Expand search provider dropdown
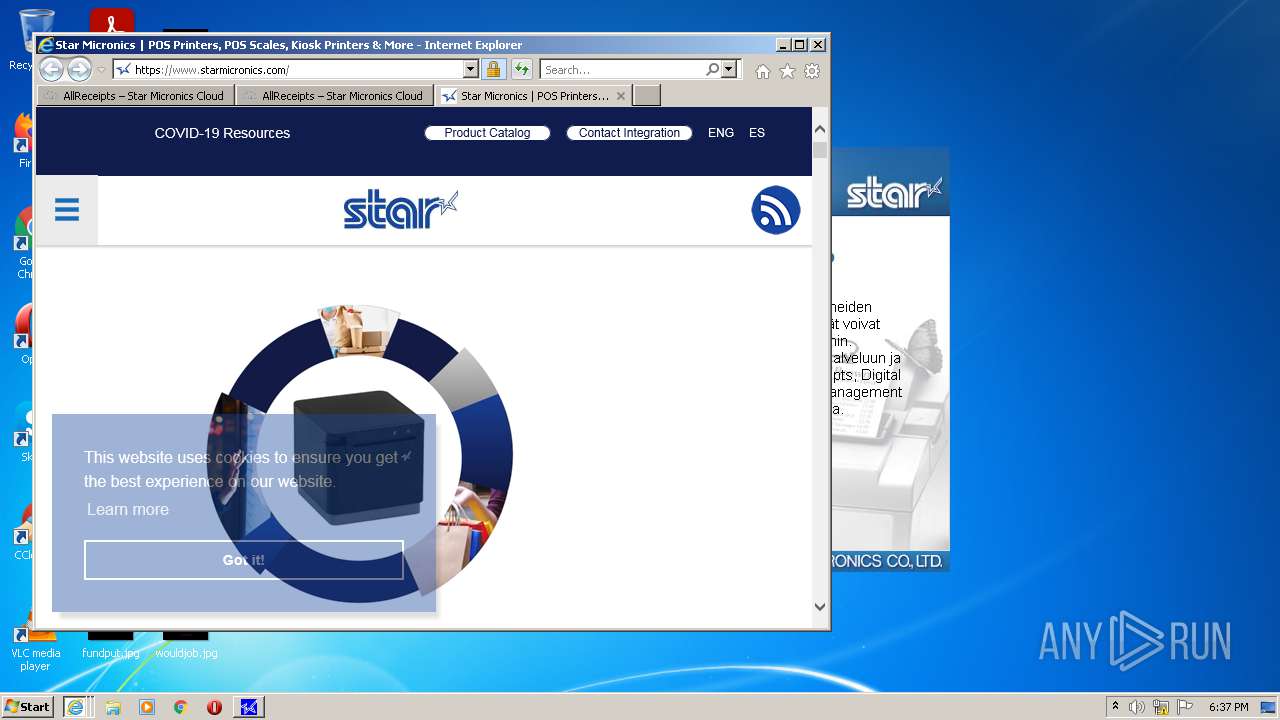The height and width of the screenshot is (720, 1280). click(729, 70)
